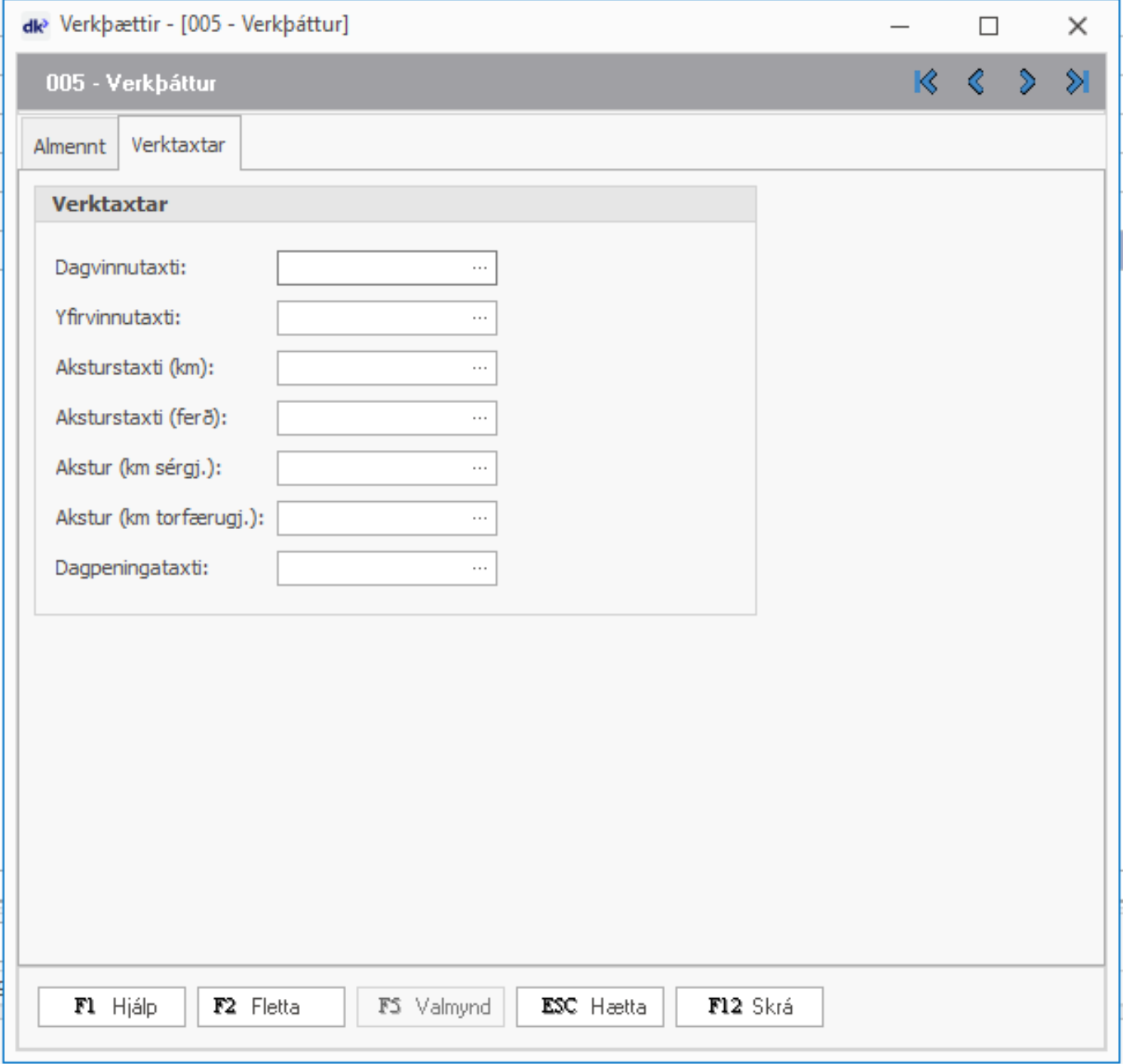The width and height of the screenshot is (1123, 1064).
Task: Open lookup for Aksturstaxti (ferð) field
Action: [x=480, y=419]
